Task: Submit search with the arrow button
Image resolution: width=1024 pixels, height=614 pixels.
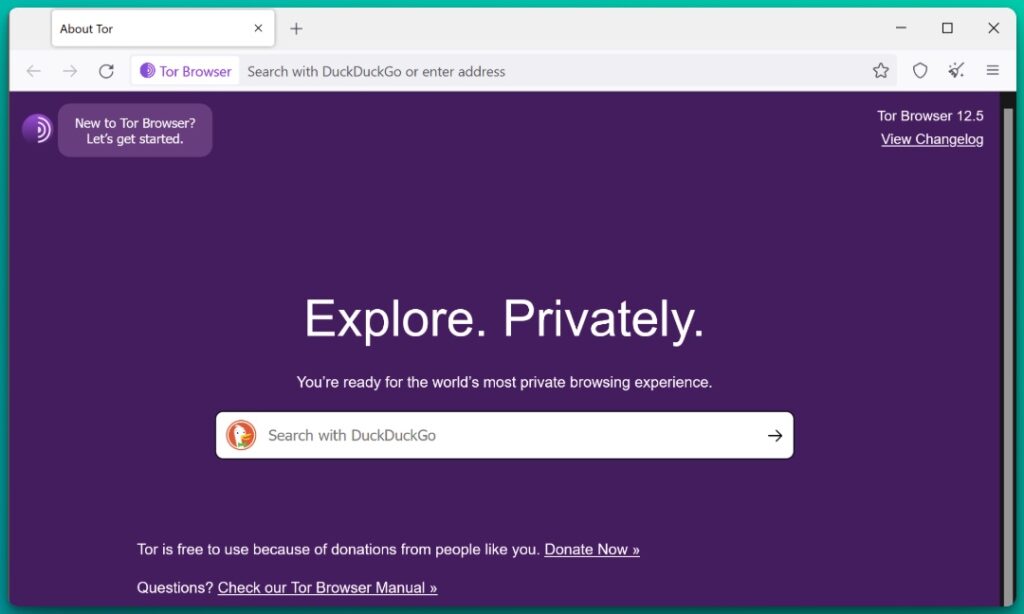Action: [x=774, y=435]
